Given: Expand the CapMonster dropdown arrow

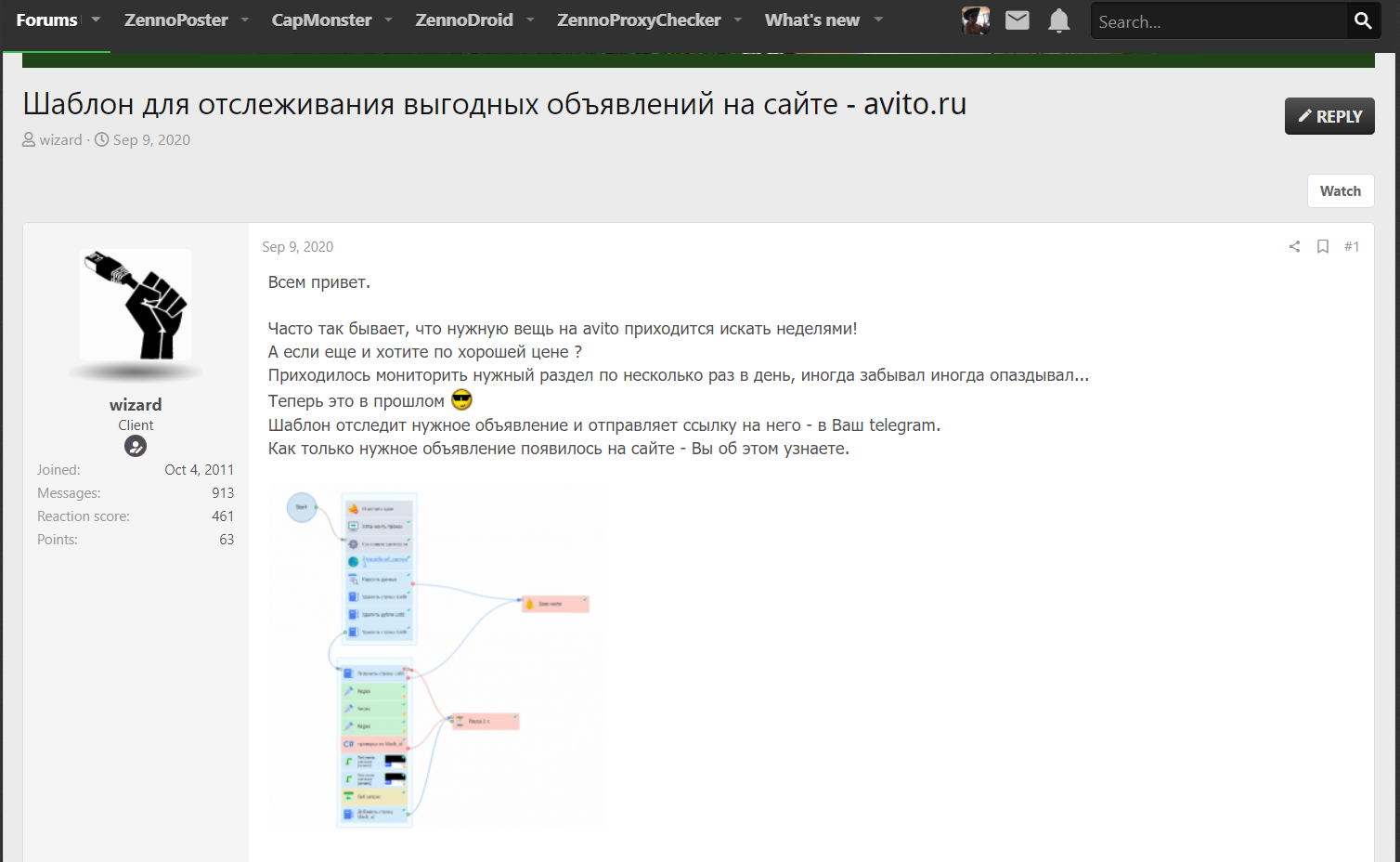Looking at the screenshot, I should pyautogui.click(x=389, y=20).
